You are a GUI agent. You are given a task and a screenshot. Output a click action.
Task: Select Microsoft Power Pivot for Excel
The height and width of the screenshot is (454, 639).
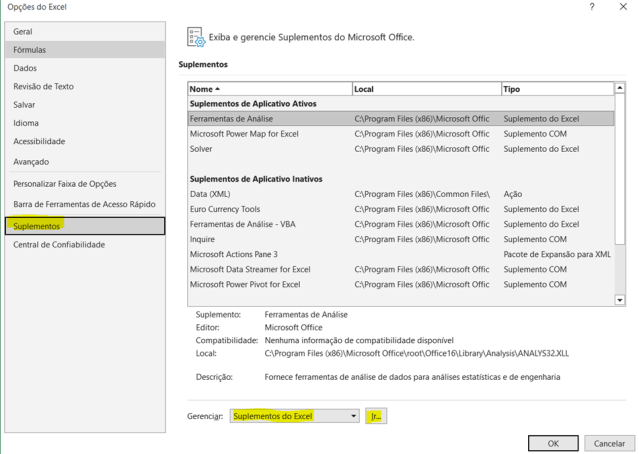point(246,285)
